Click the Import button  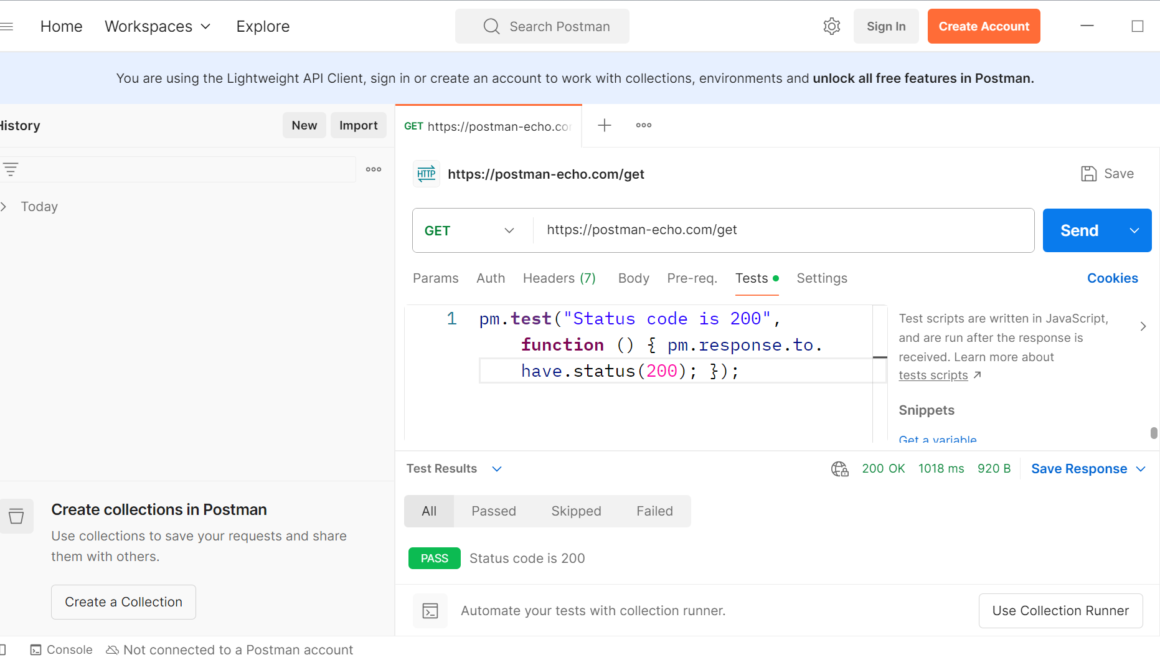[x=358, y=126]
